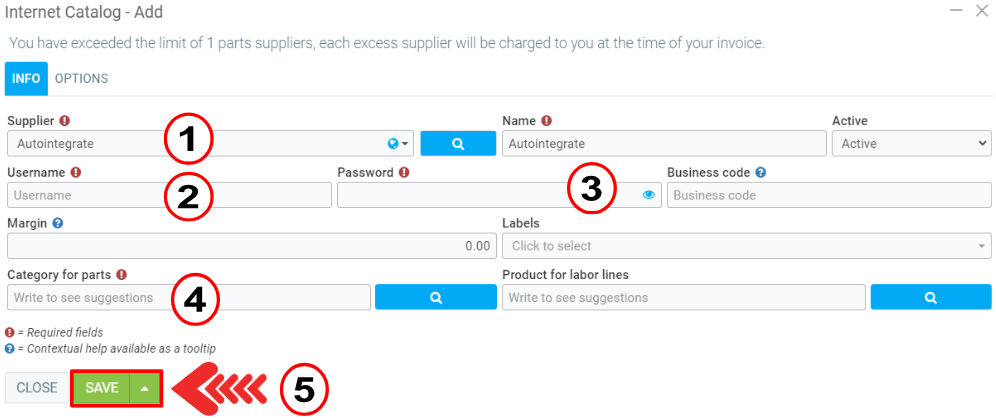Click the Business code help icon
The width and height of the screenshot is (996, 418).
[761, 172]
